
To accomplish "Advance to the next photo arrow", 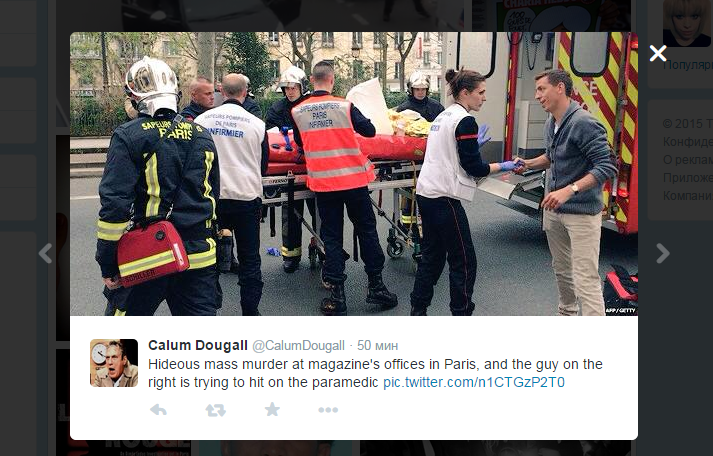I will 663,253.
